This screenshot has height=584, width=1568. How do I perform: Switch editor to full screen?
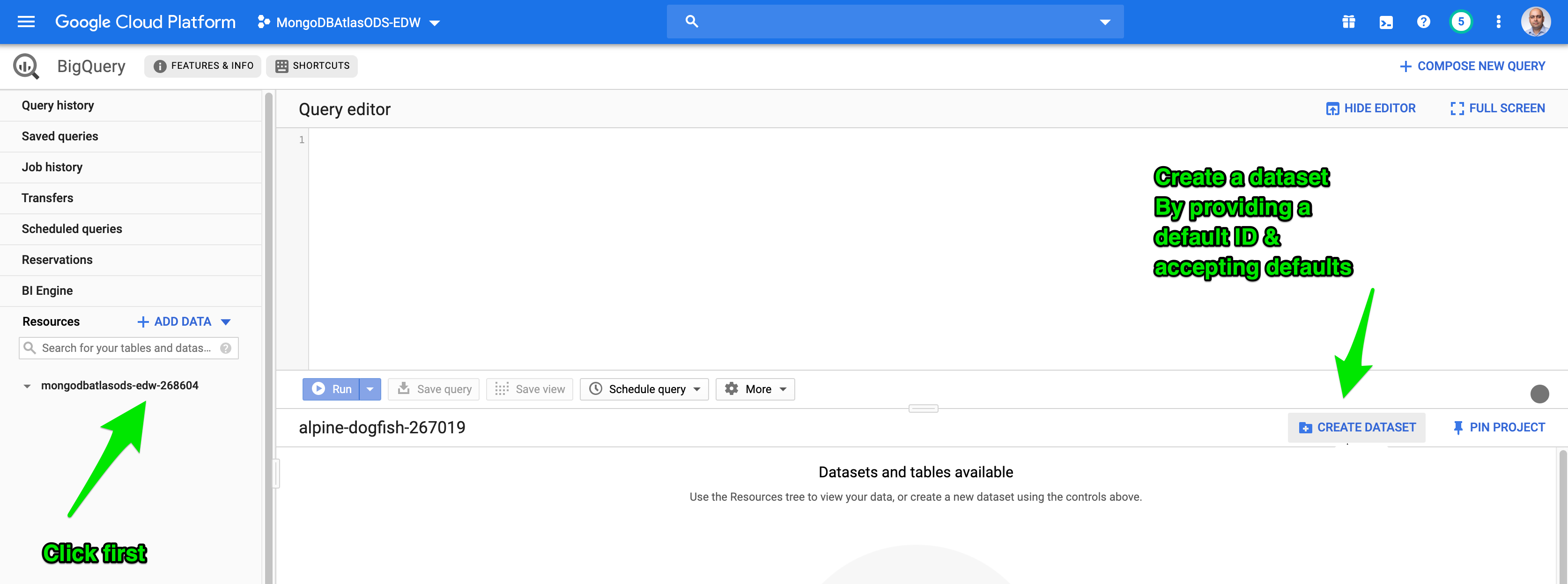tap(1497, 108)
